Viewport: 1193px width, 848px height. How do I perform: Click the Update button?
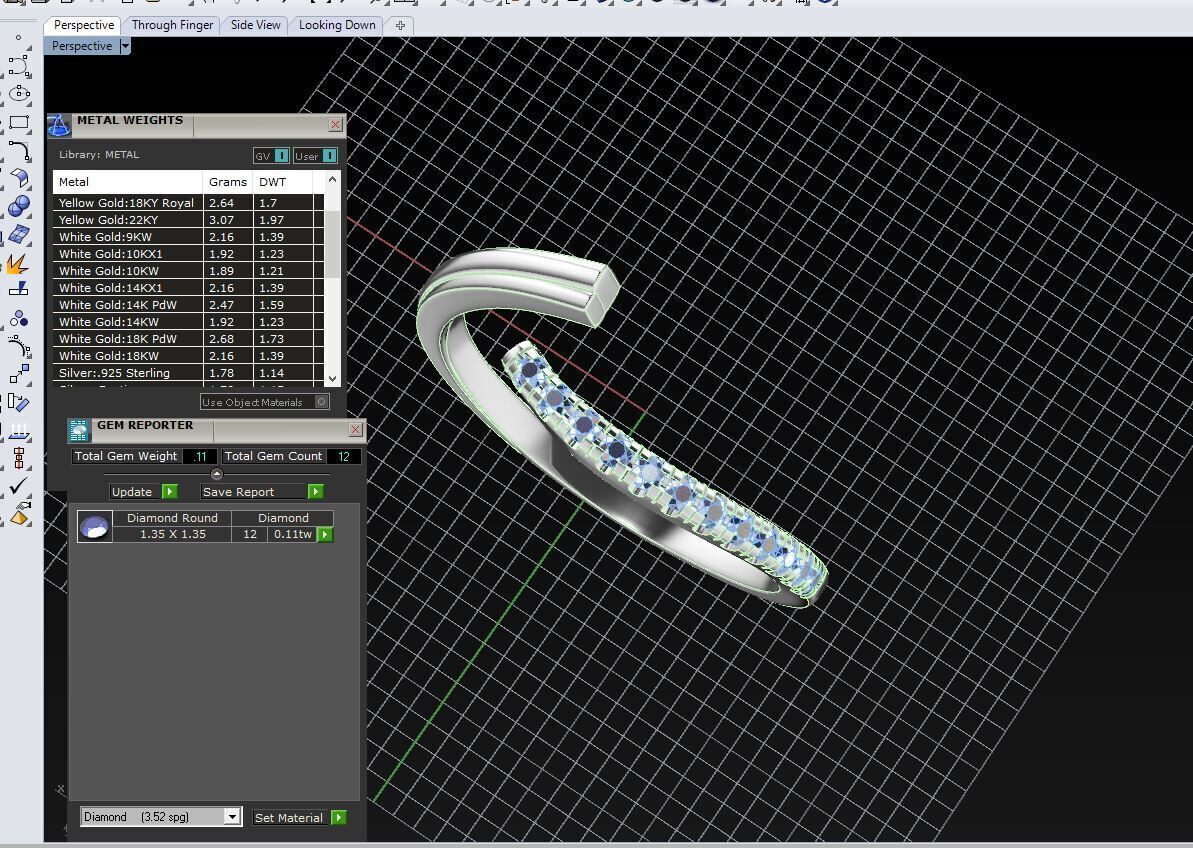pos(135,492)
